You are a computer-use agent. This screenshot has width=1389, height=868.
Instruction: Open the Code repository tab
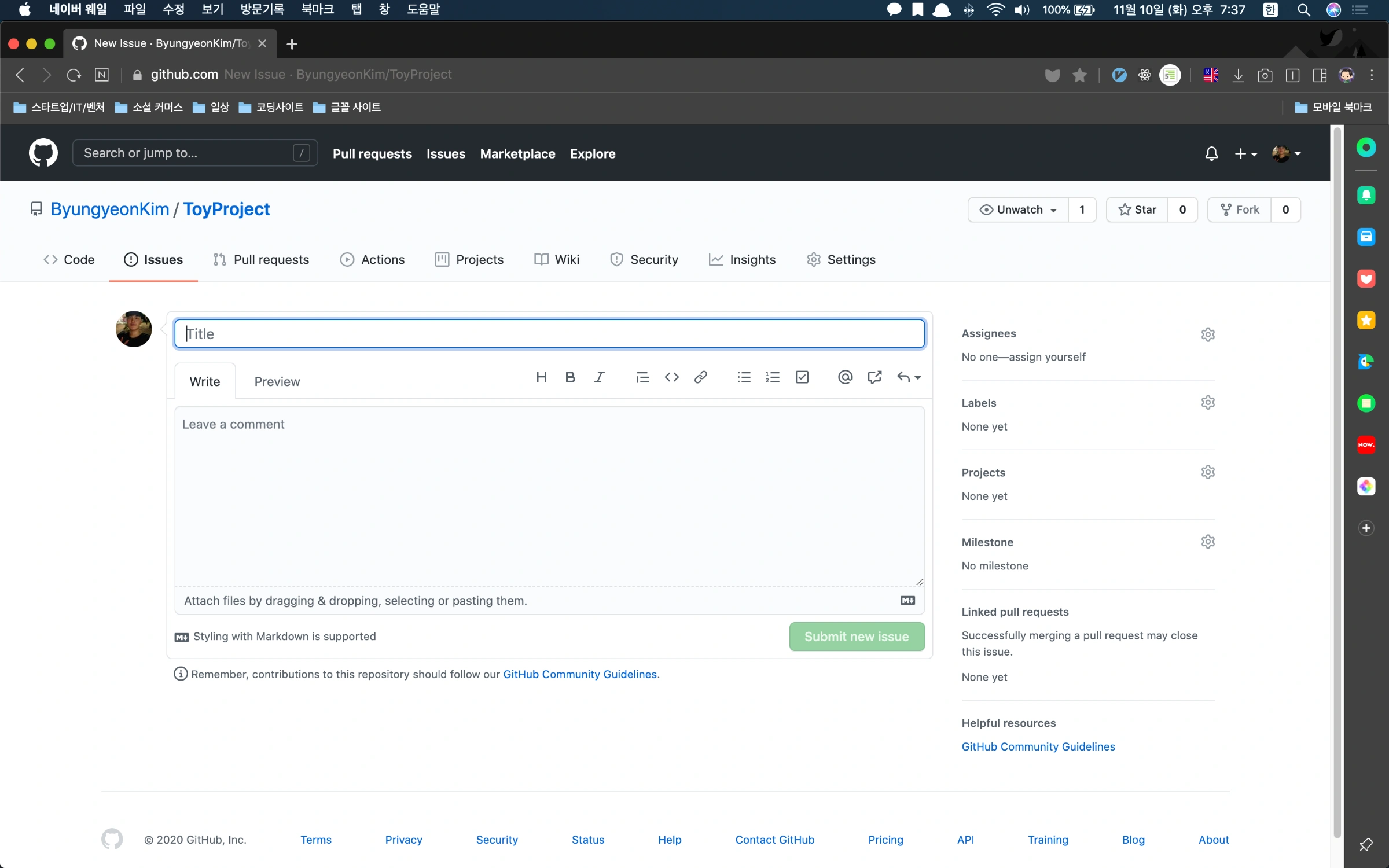tap(69, 259)
